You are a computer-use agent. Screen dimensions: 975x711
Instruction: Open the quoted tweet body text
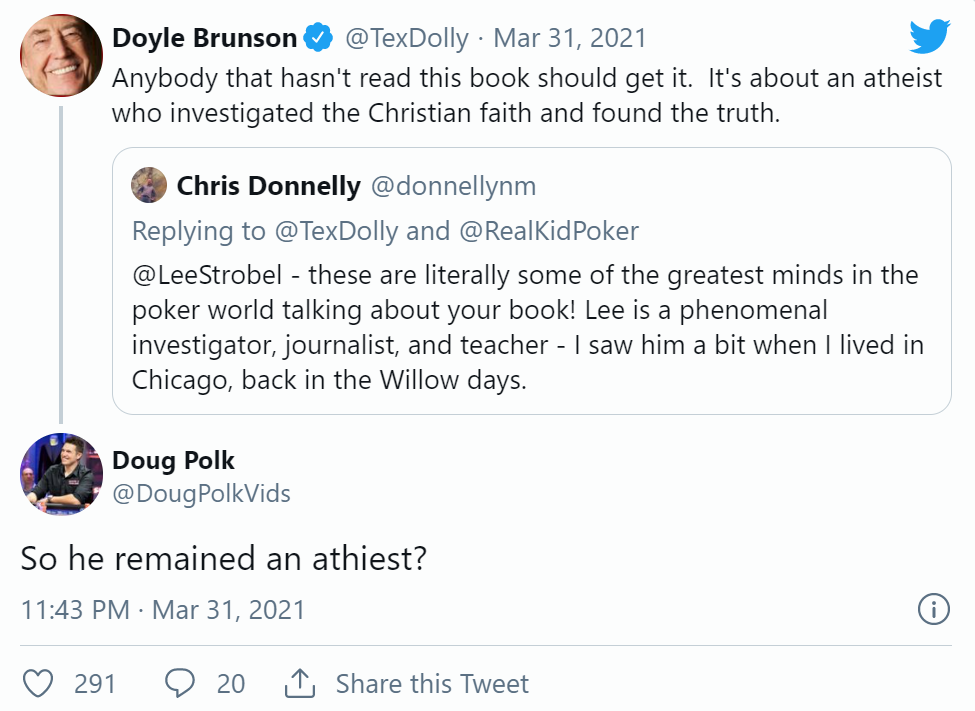click(527, 327)
